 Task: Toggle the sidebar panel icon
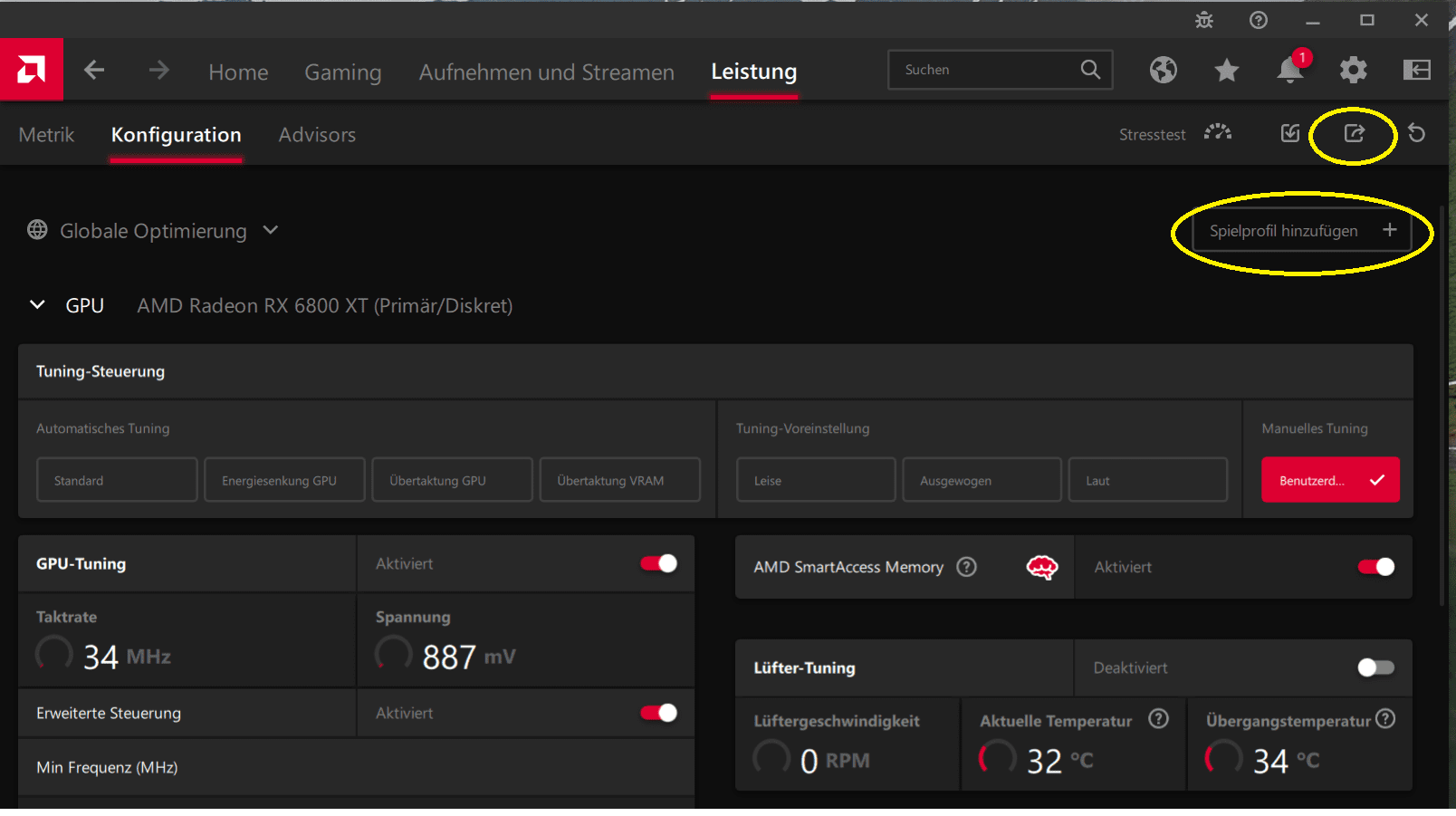(1417, 70)
